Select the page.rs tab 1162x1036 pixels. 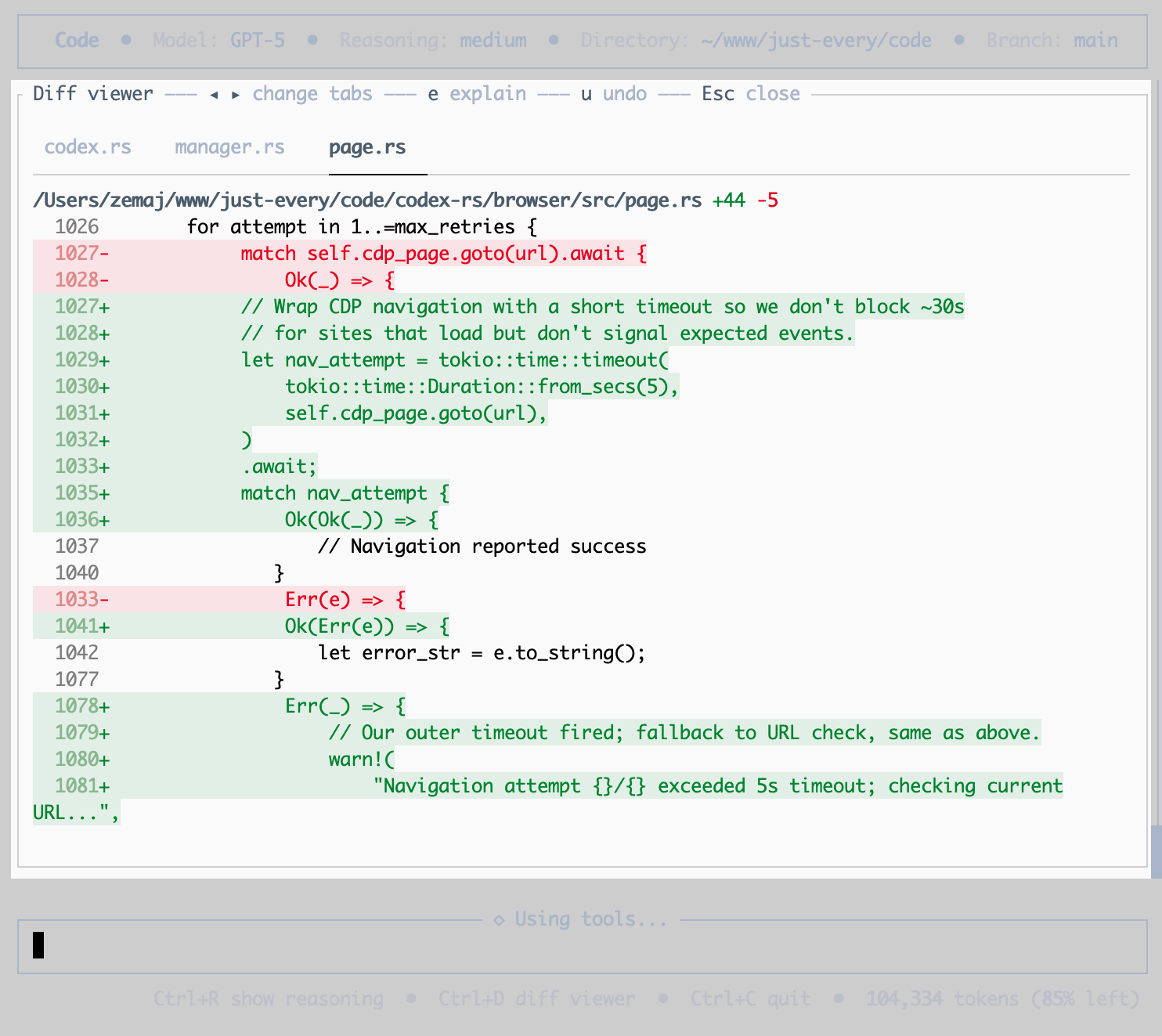[367, 147]
